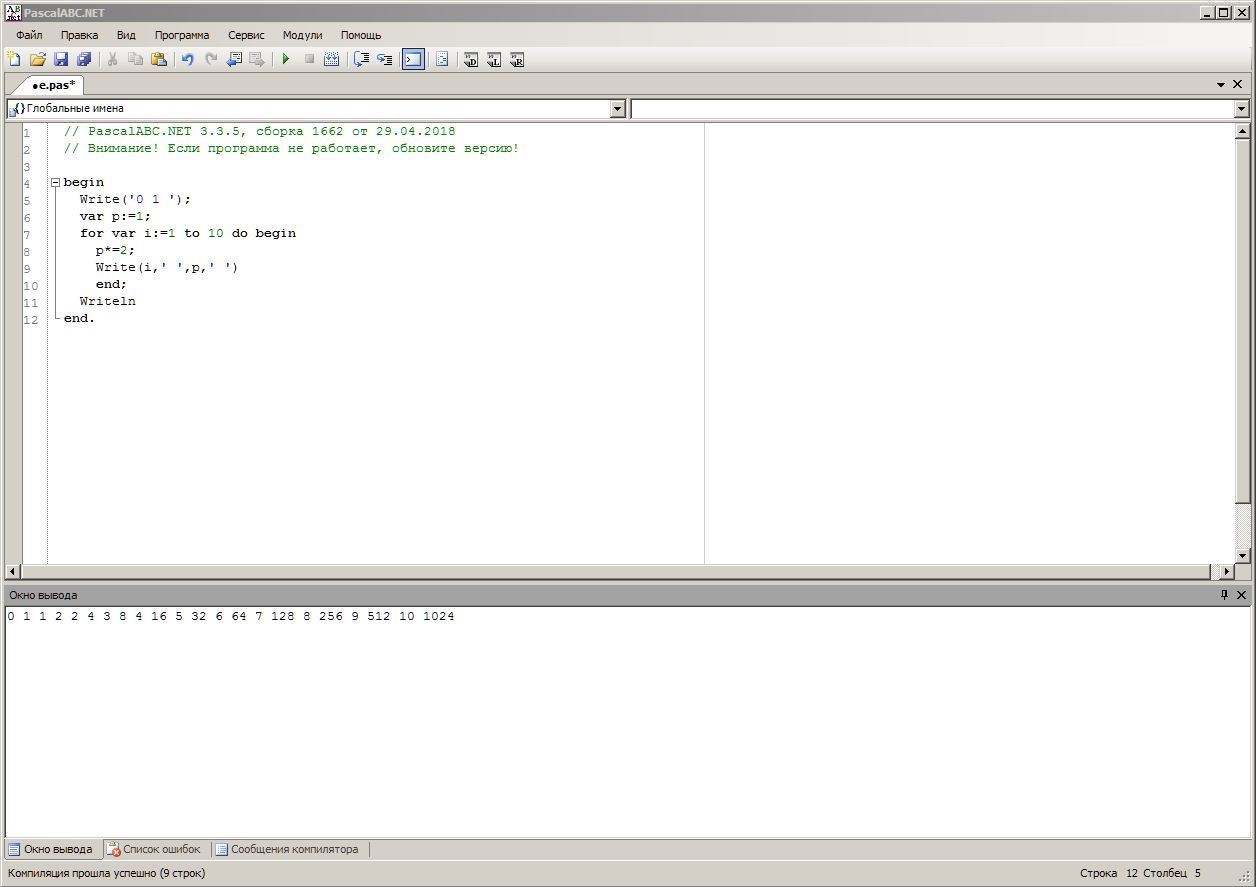Viewport: 1256px width, 887px height.
Task: Save the current file
Action: [x=61, y=60]
